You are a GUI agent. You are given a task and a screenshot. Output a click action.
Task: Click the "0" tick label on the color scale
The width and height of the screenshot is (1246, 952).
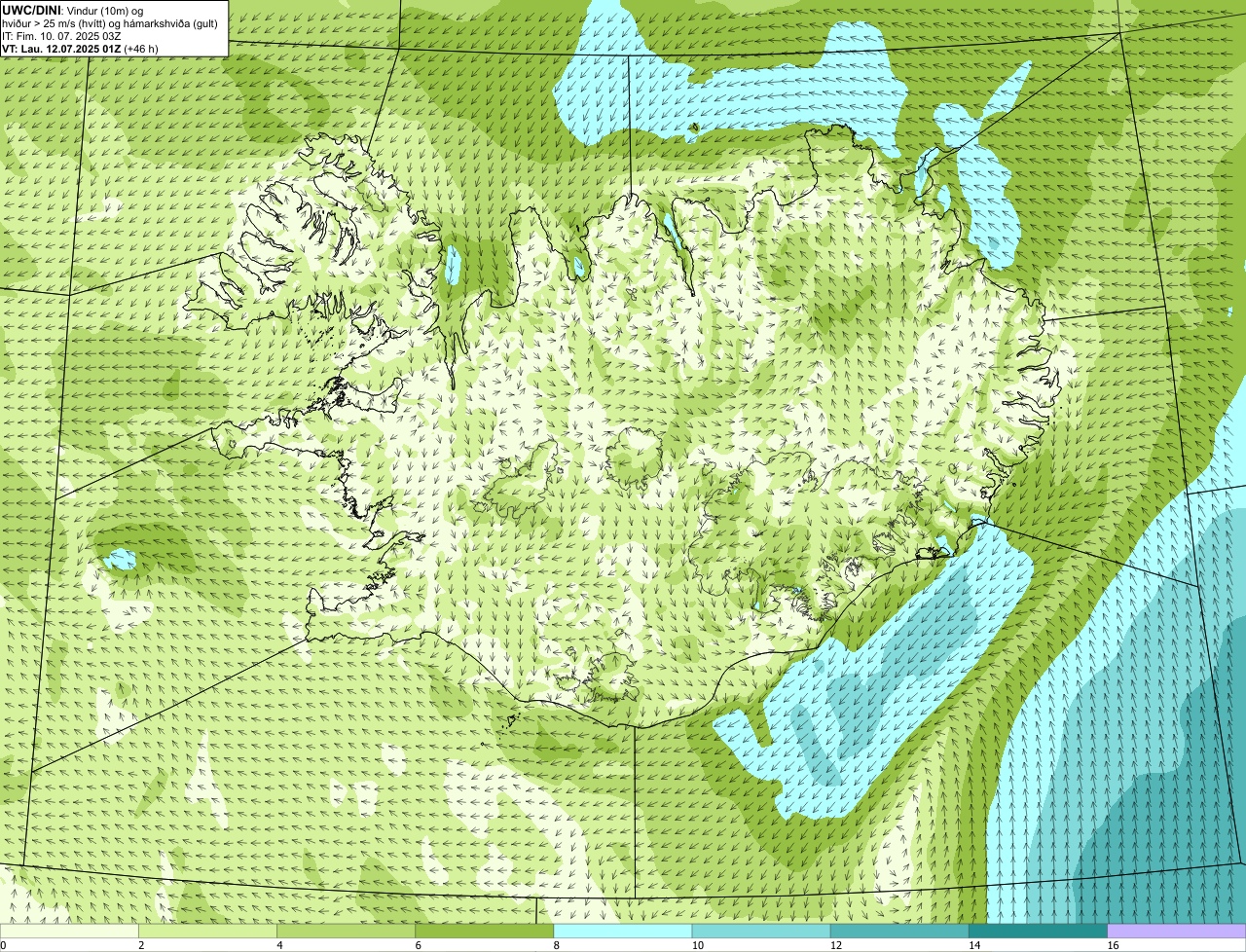point(3,945)
